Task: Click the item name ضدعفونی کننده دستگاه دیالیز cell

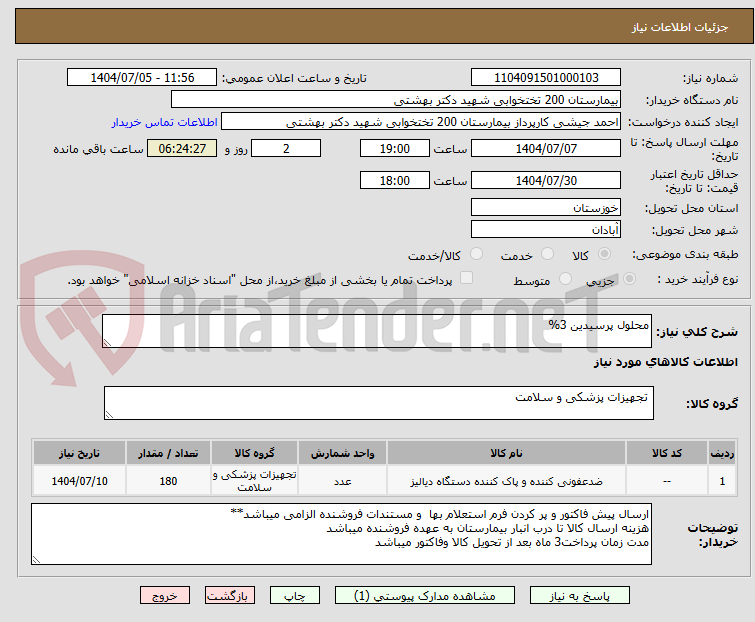Action: coord(506,481)
